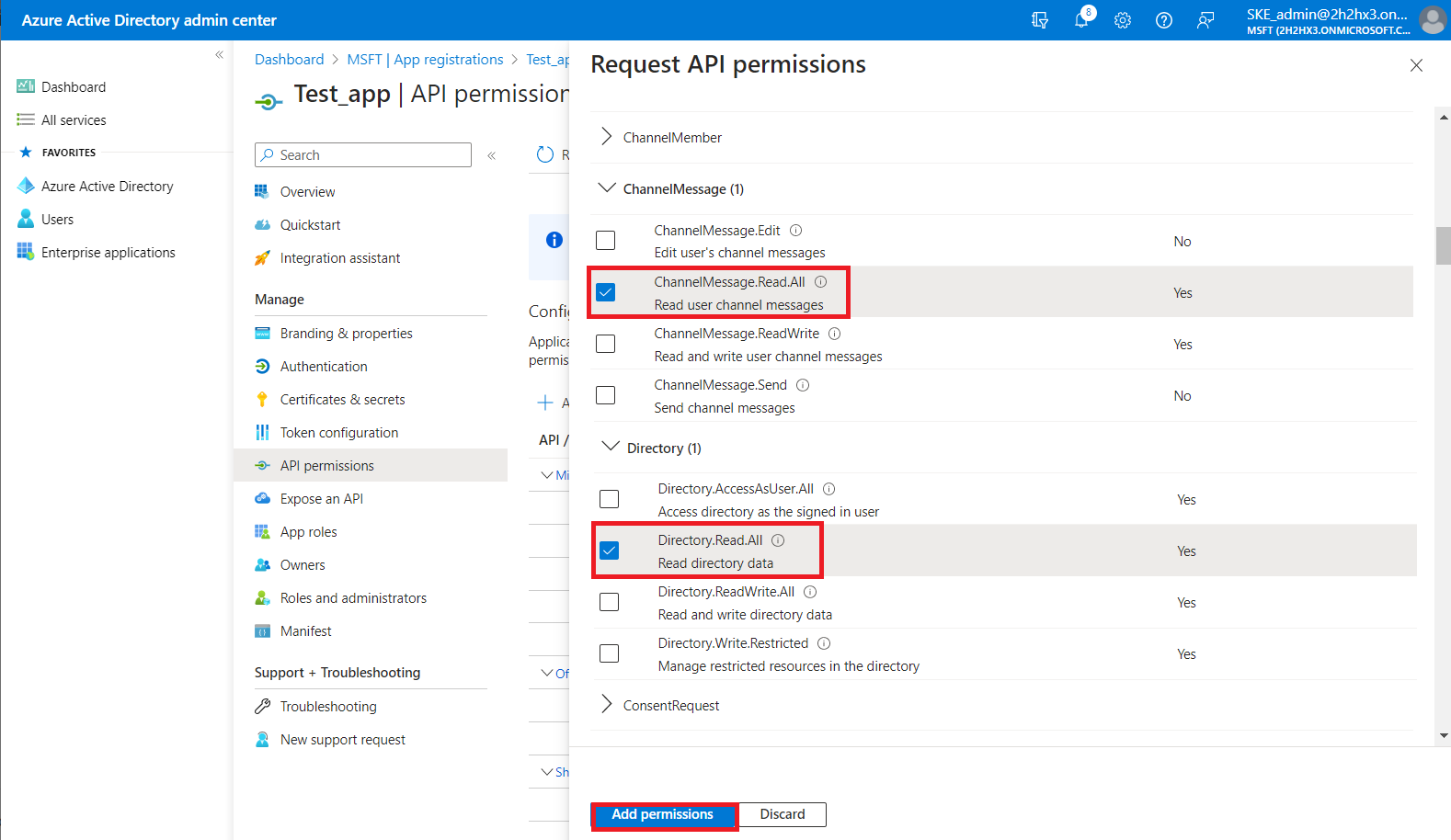Enable the ChannelMessage.Edit checkbox
The image size is (1451, 840).
(606, 241)
